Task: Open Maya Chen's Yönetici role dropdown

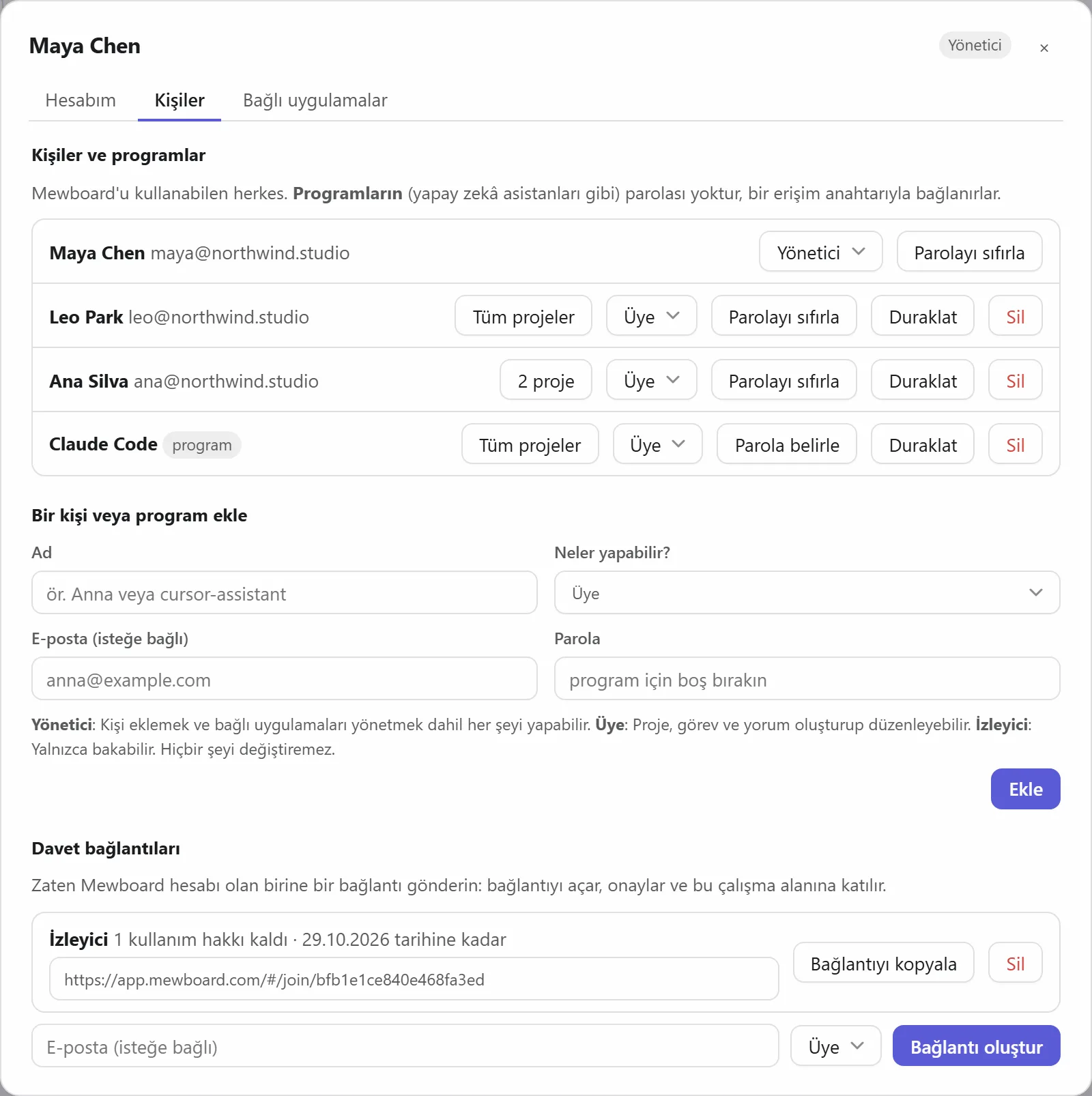Action: [x=821, y=252]
